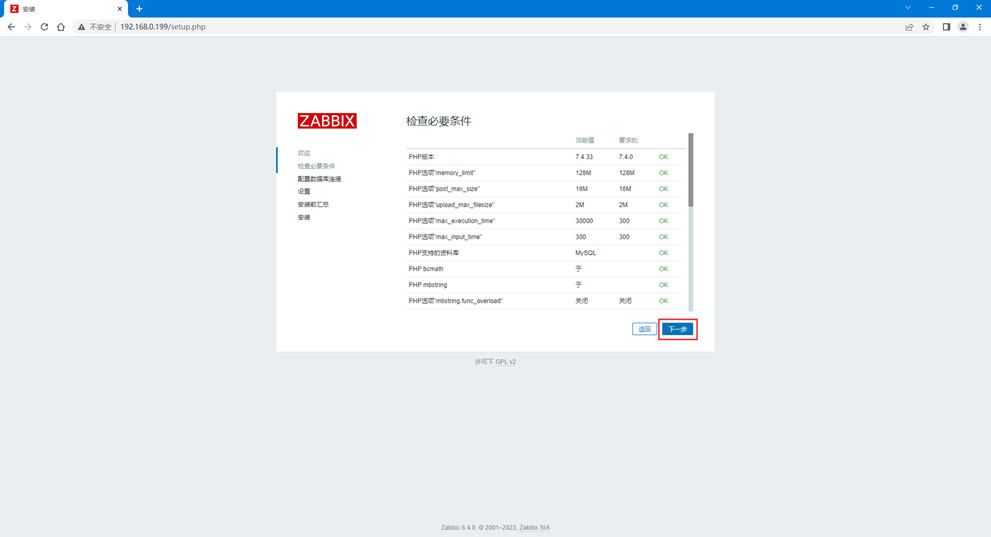Click the post_max_size row label
Screen dimensions: 991x537
tap(444, 189)
